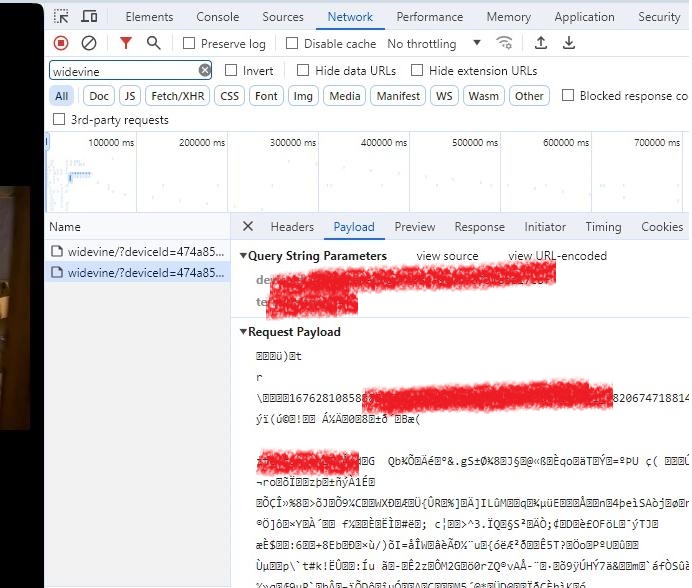This screenshot has height=588, width=692.
Task: Import HAR file with upload icon
Action: [541, 43]
